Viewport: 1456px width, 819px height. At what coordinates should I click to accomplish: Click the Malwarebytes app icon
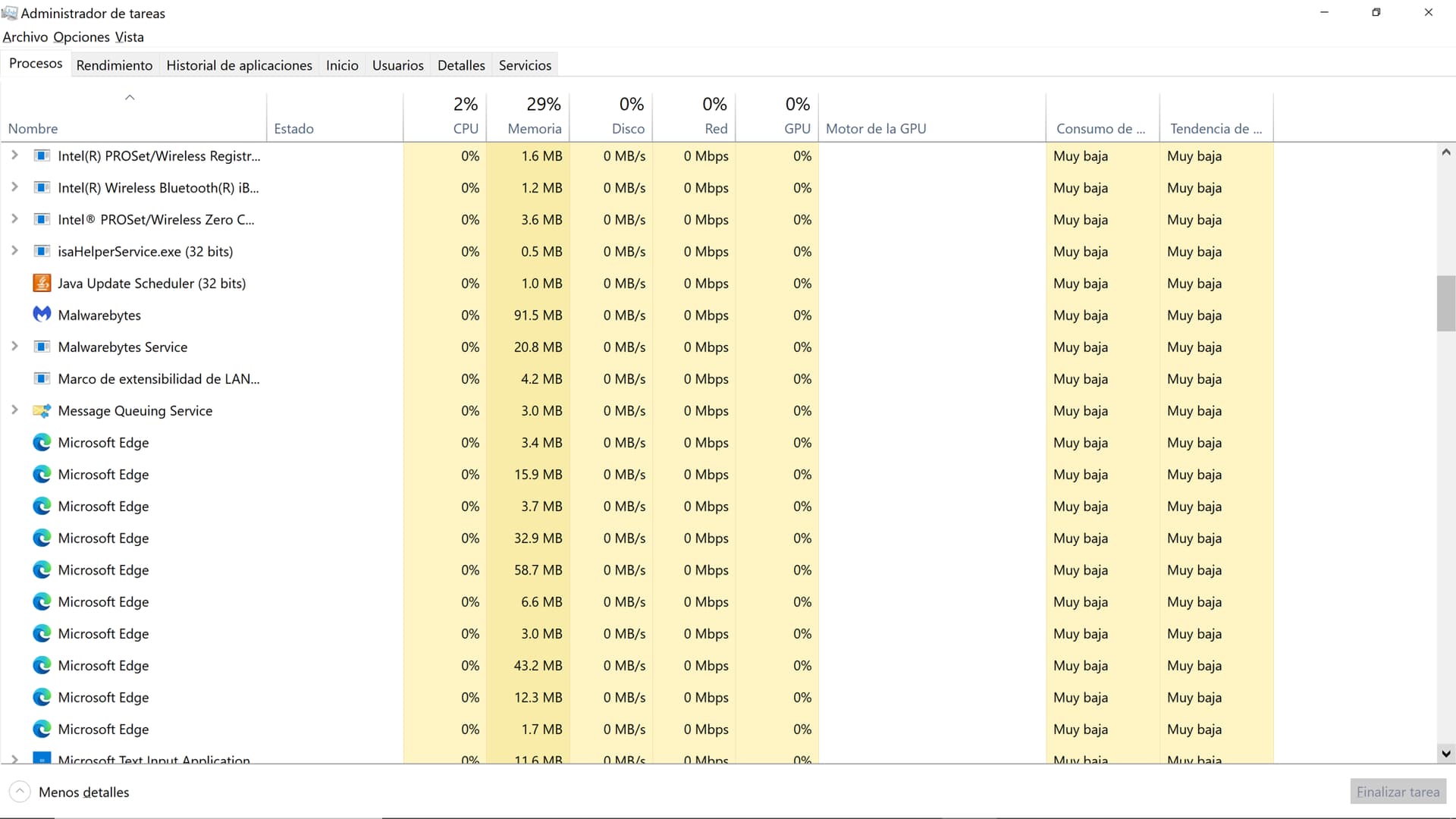(x=42, y=315)
